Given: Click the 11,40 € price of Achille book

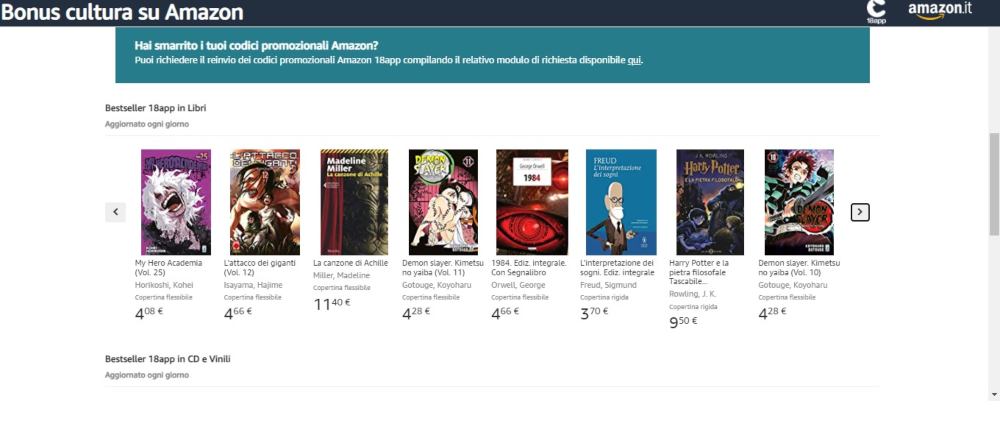Looking at the screenshot, I should coord(332,304).
